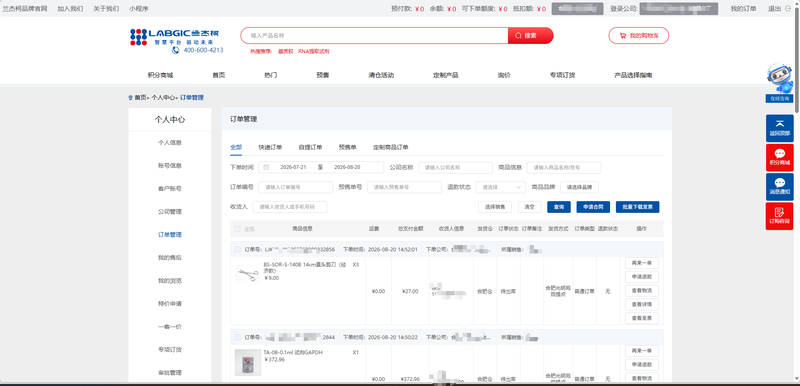Open the 选择销售 salesperson selector

point(494,207)
